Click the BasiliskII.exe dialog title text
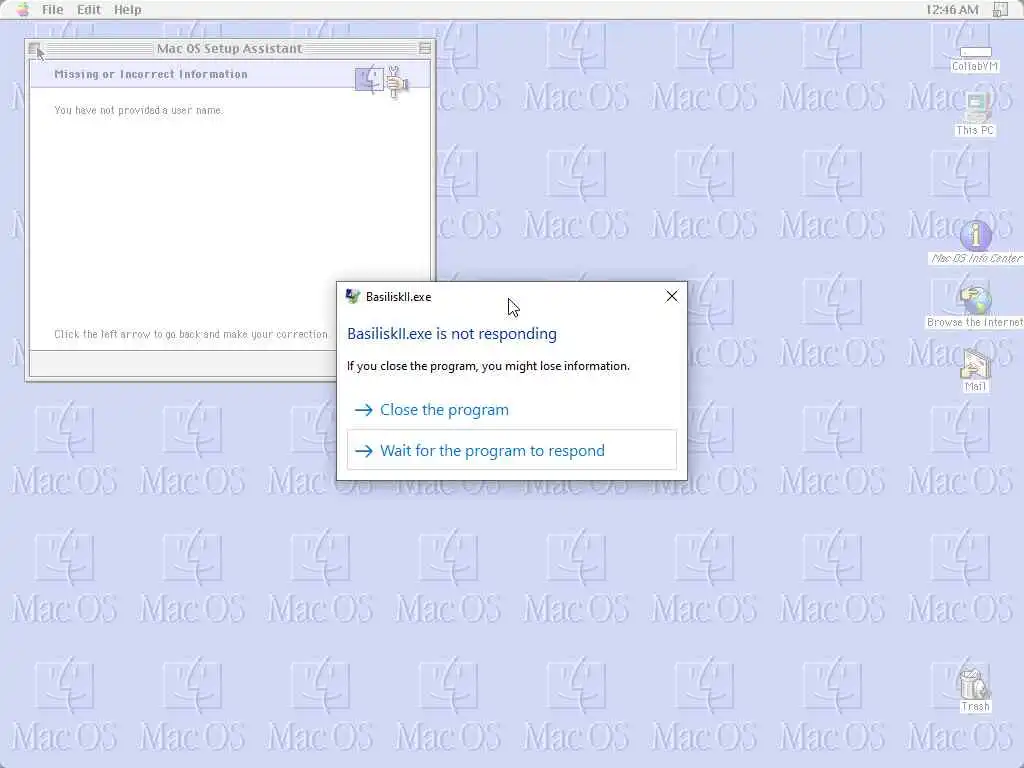Image resolution: width=1024 pixels, height=768 pixels. pos(398,296)
